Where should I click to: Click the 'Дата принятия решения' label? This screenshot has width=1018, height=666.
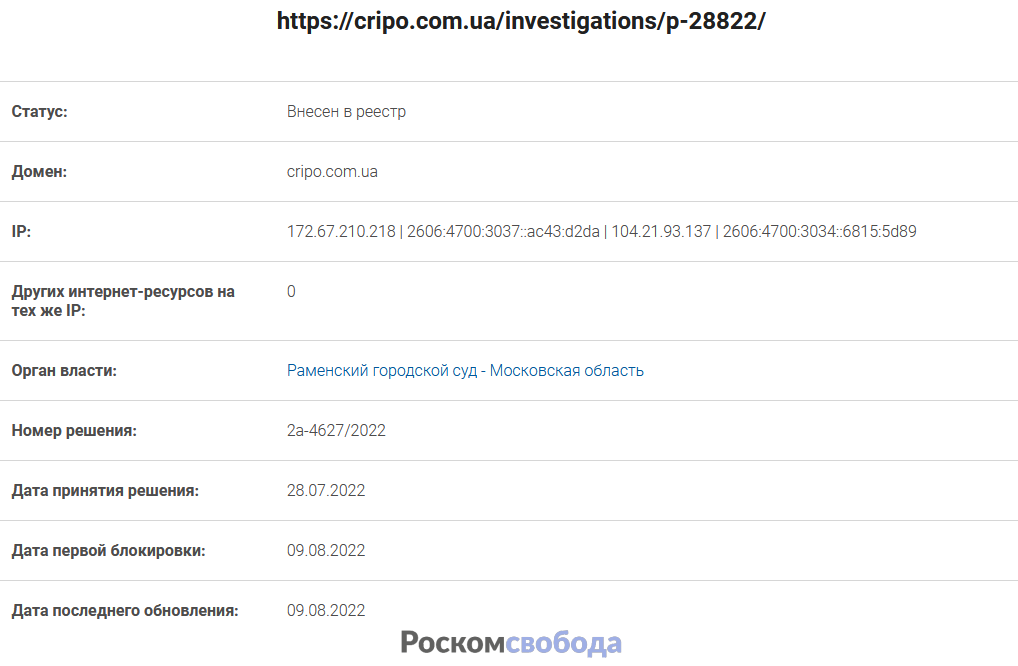click(105, 491)
